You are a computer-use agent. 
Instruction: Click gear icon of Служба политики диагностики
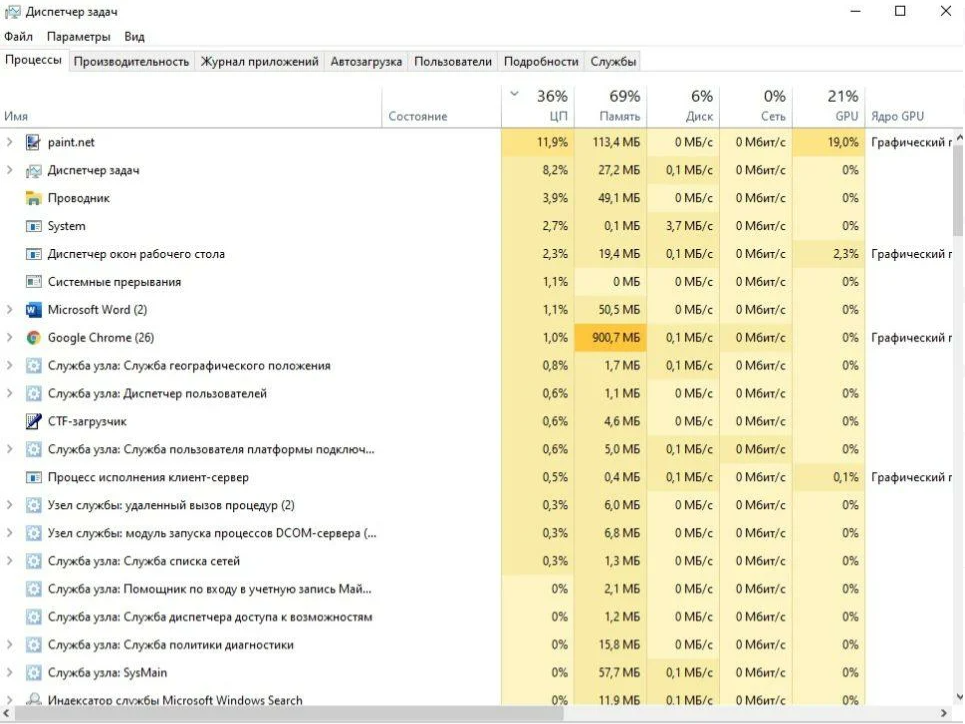click(33, 645)
